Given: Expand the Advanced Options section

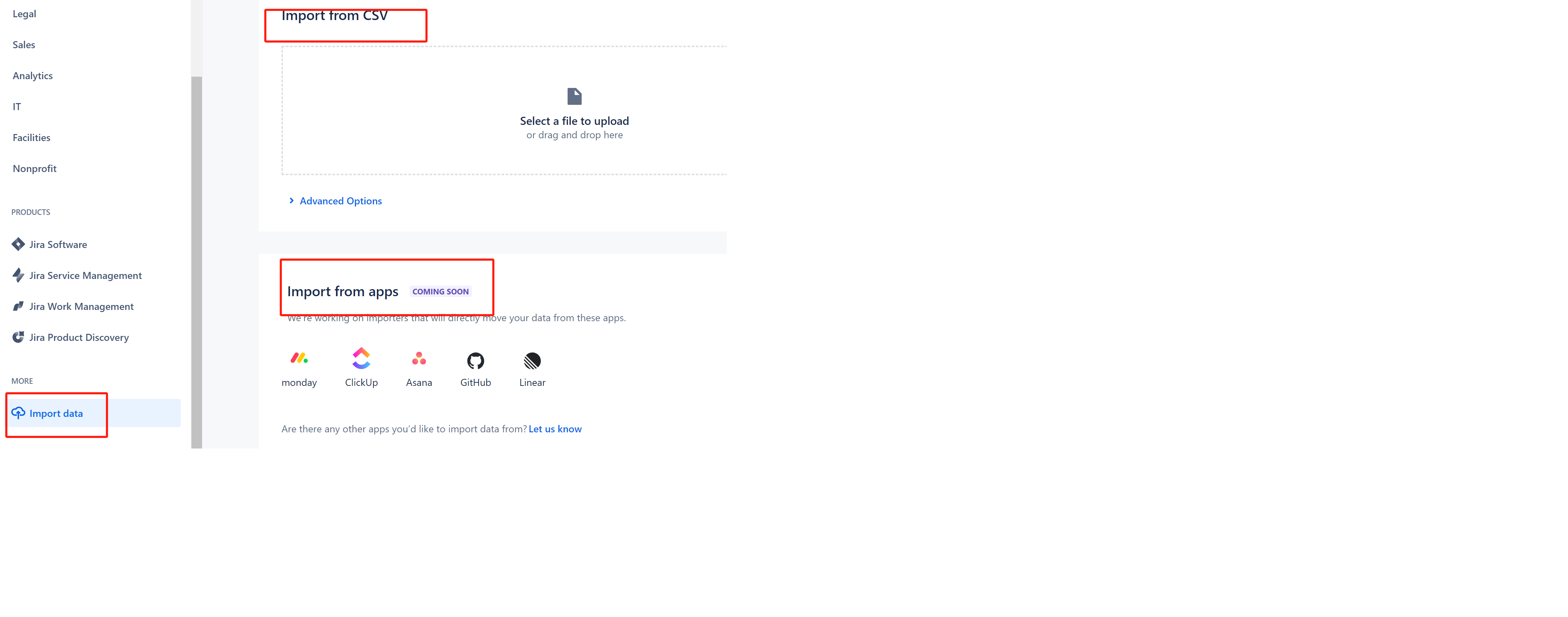Looking at the screenshot, I should (340, 200).
